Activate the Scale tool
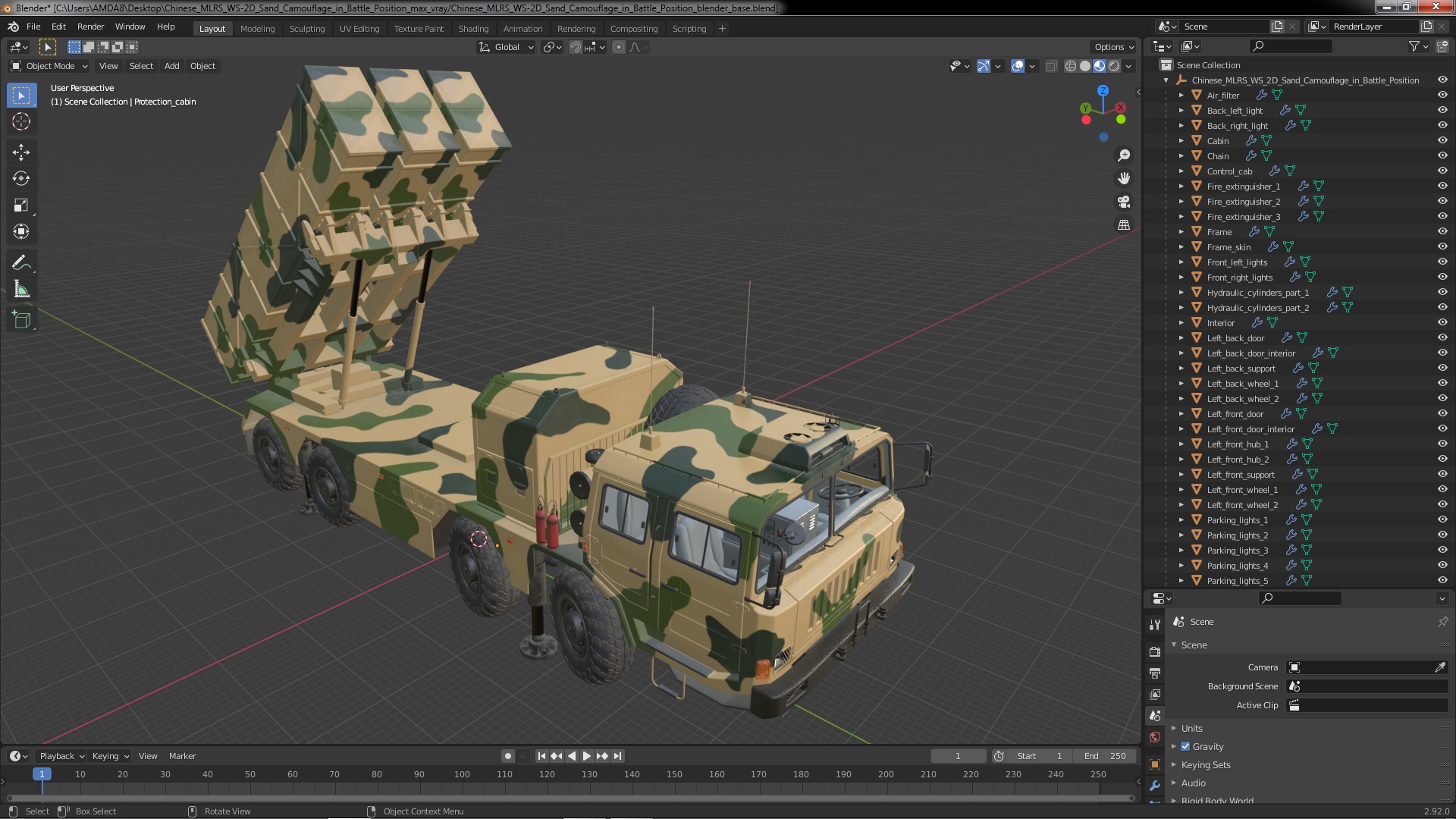The width and height of the screenshot is (1456, 819). coord(21,206)
